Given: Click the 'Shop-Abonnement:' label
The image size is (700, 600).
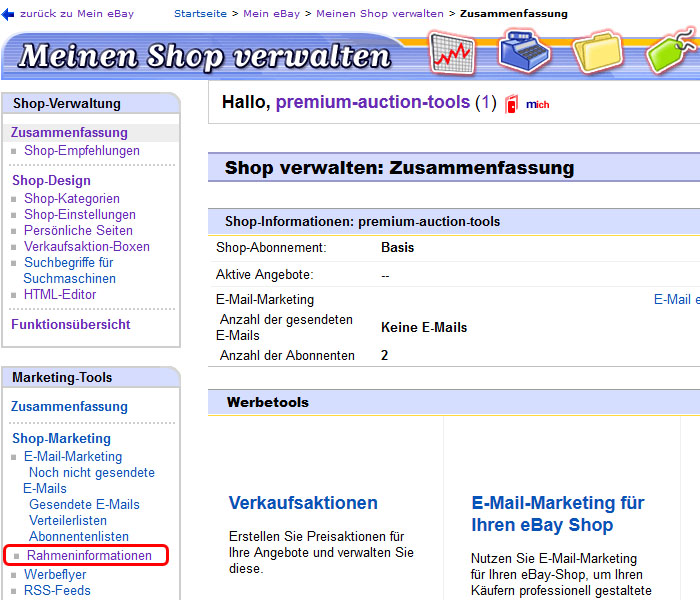Looking at the screenshot, I should click(271, 247).
